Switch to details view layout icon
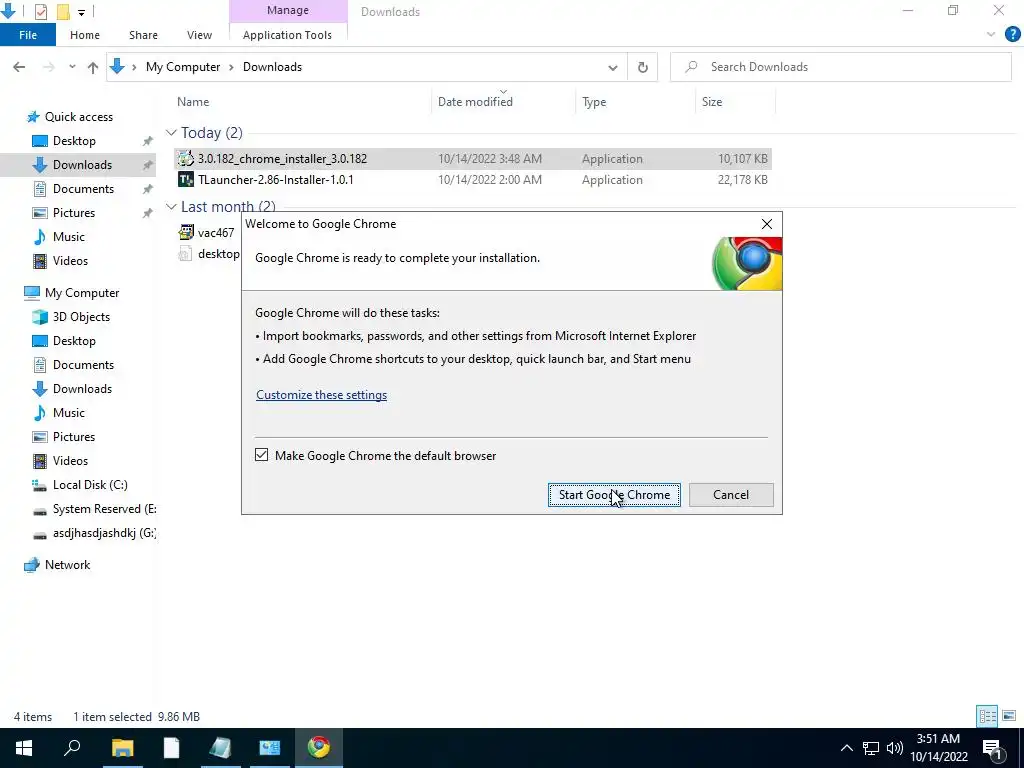The image size is (1024, 768). [x=987, y=716]
